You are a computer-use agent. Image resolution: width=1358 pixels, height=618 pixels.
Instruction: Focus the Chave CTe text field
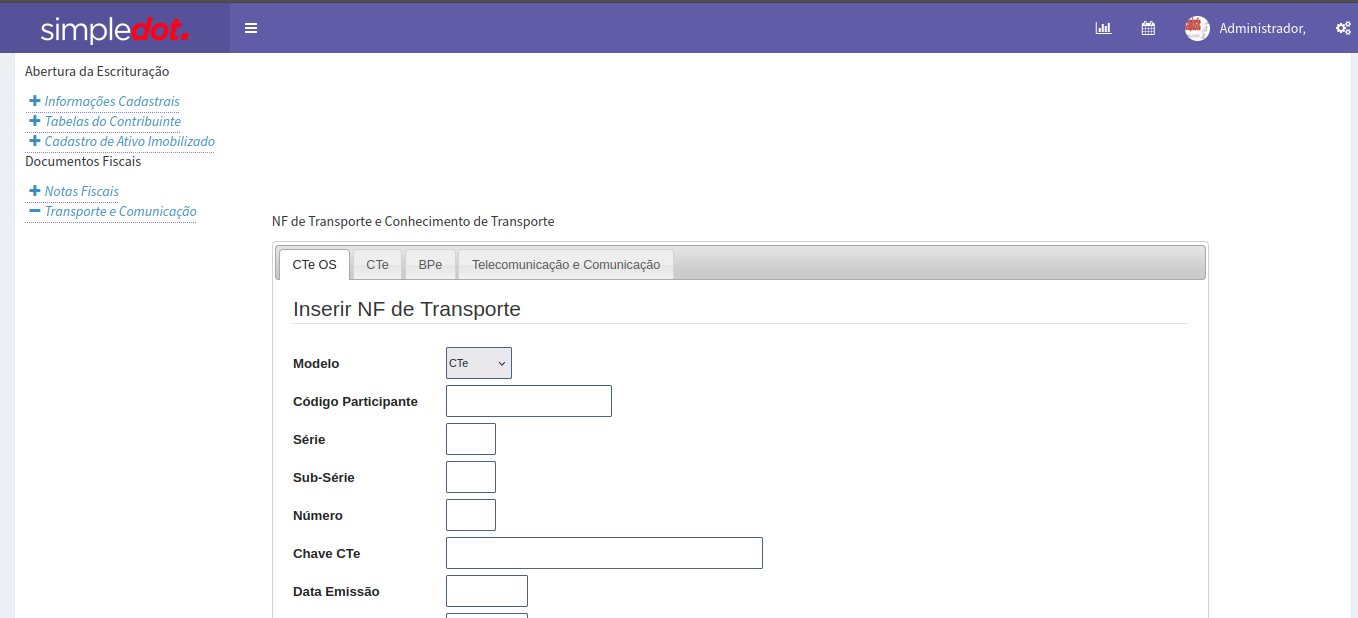[604, 553]
